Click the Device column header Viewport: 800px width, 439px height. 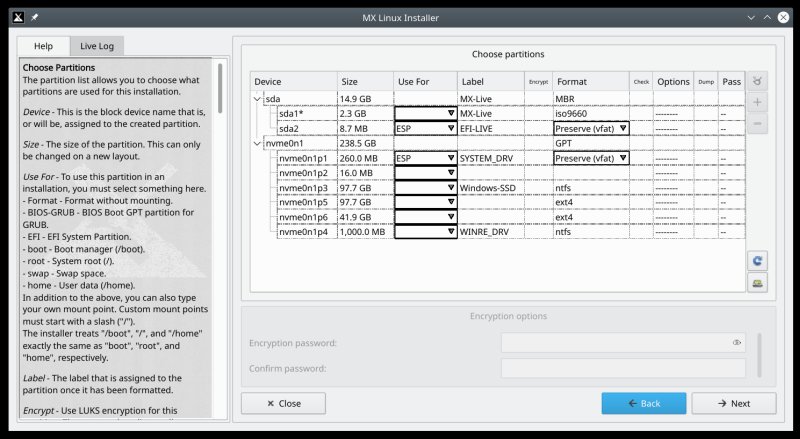tap(293, 82)
